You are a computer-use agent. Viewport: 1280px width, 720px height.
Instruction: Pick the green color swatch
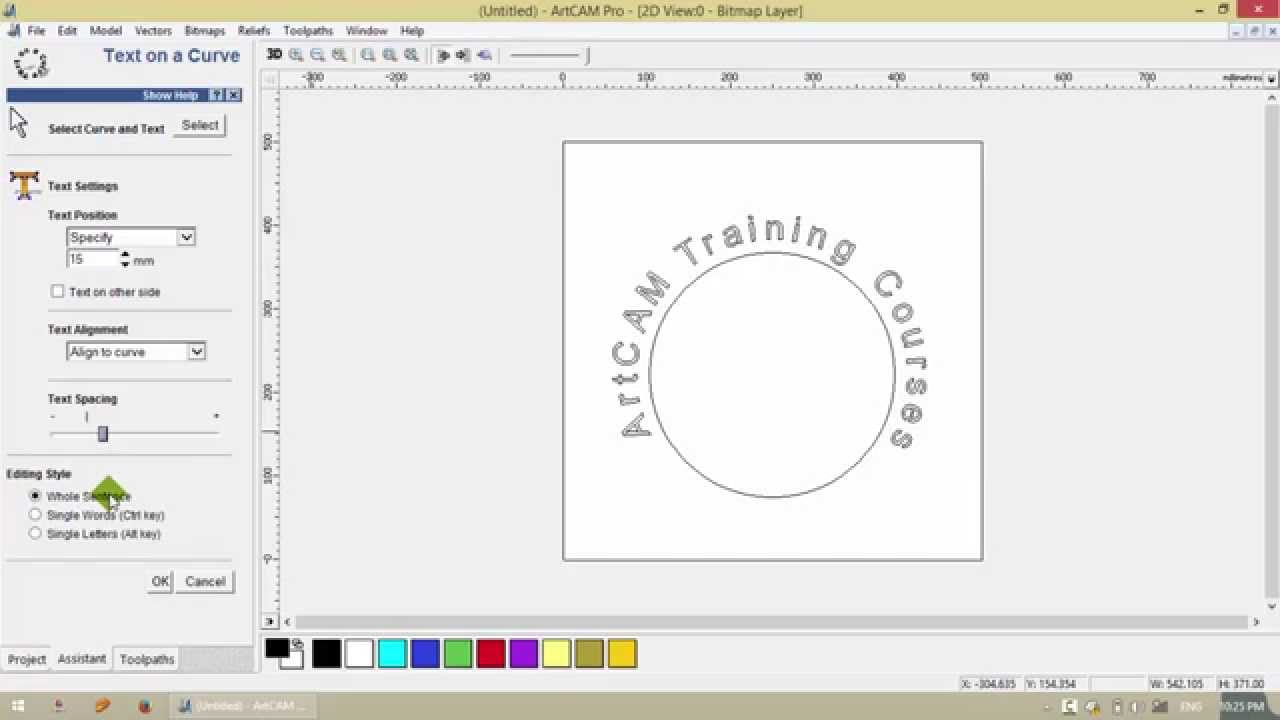(x=458, y=653)
